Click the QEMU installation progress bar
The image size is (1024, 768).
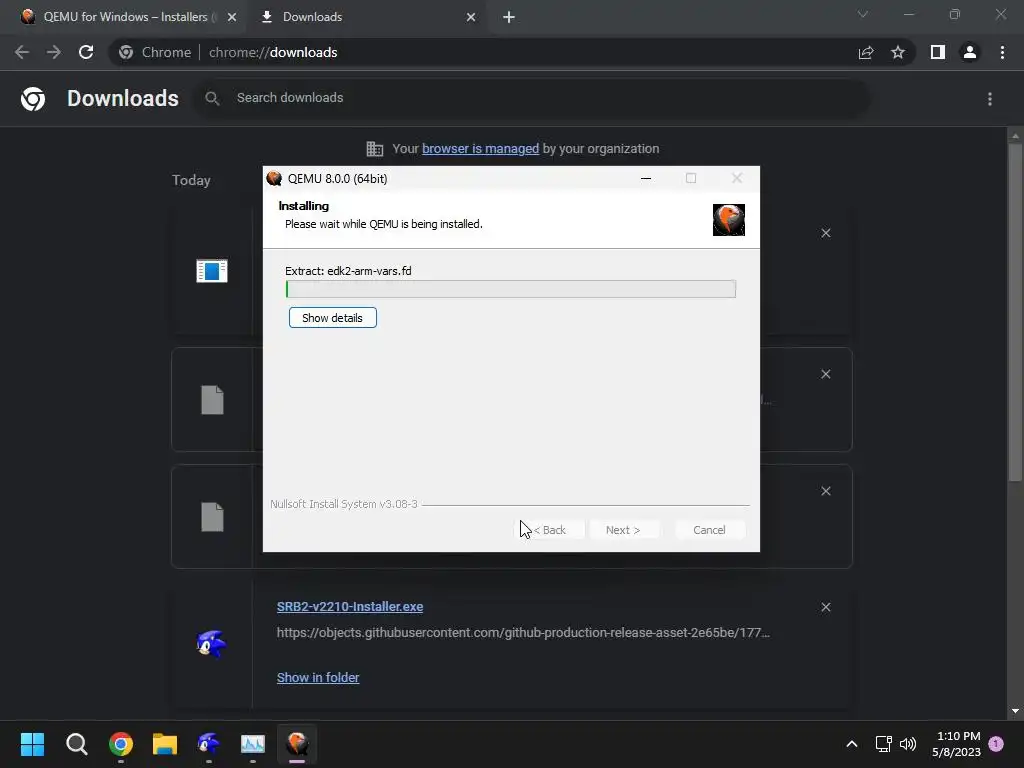point(511,289)
